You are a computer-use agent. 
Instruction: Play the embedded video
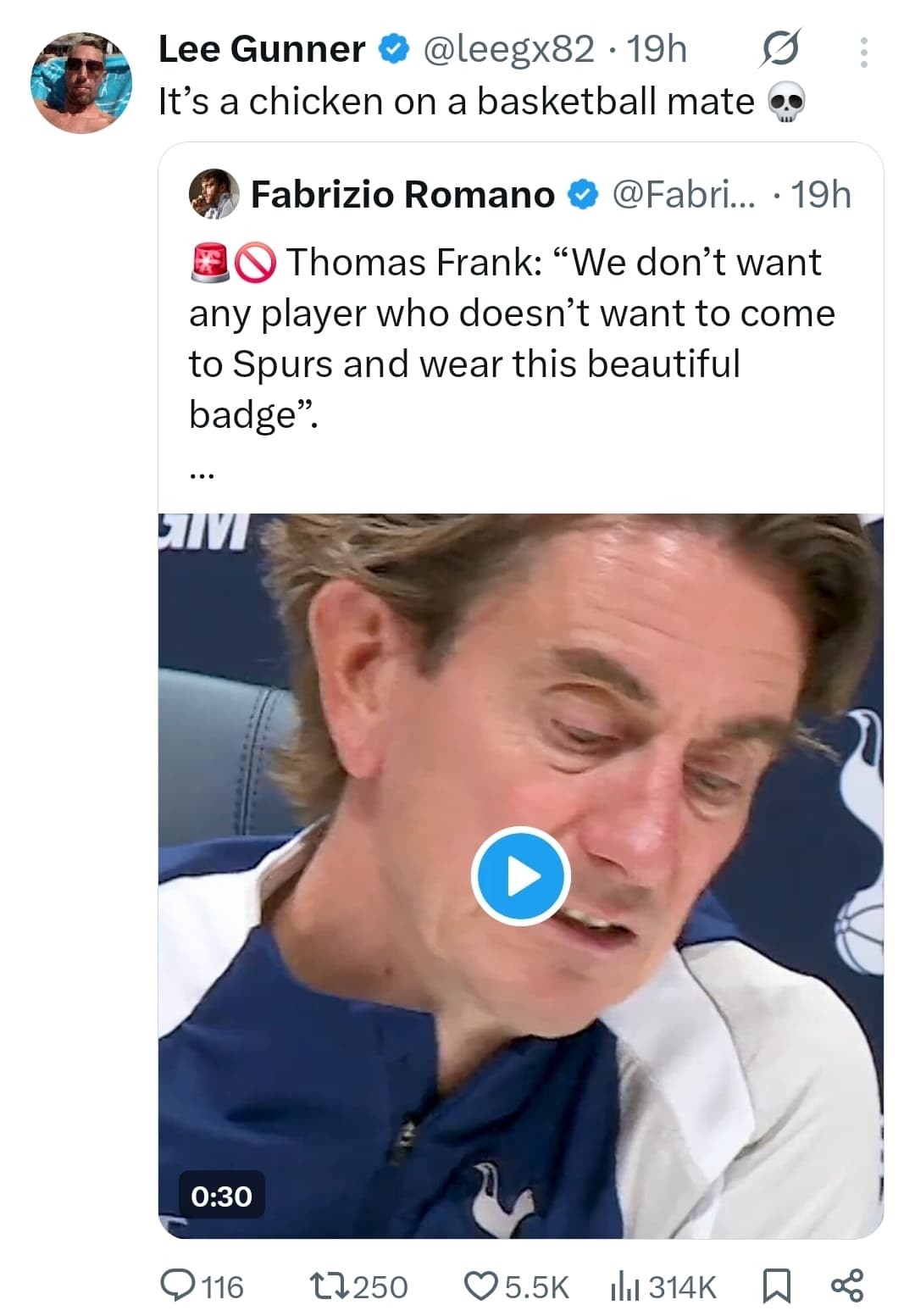(520, 876)
